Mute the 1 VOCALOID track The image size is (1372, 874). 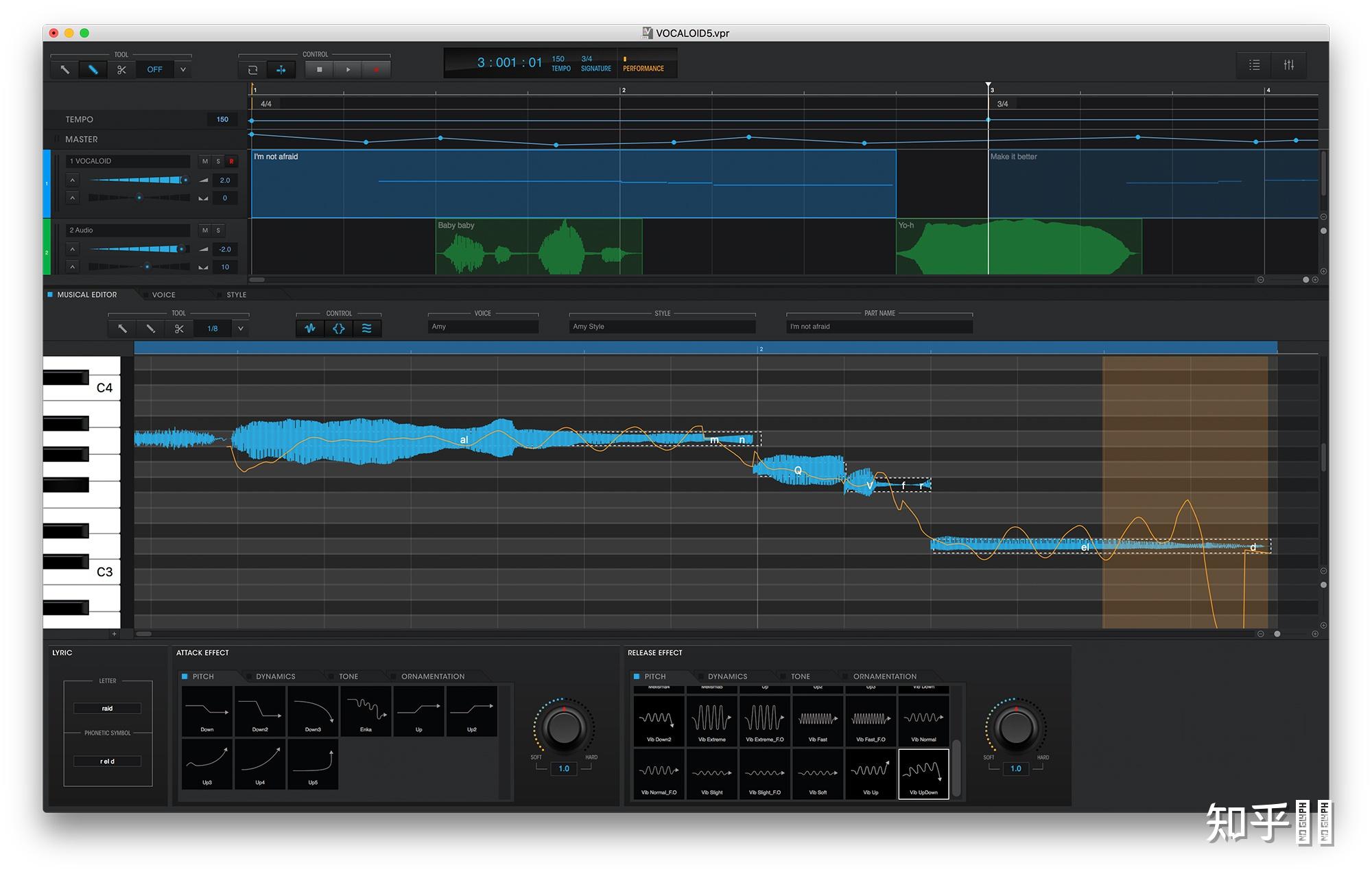pos(204,161)
